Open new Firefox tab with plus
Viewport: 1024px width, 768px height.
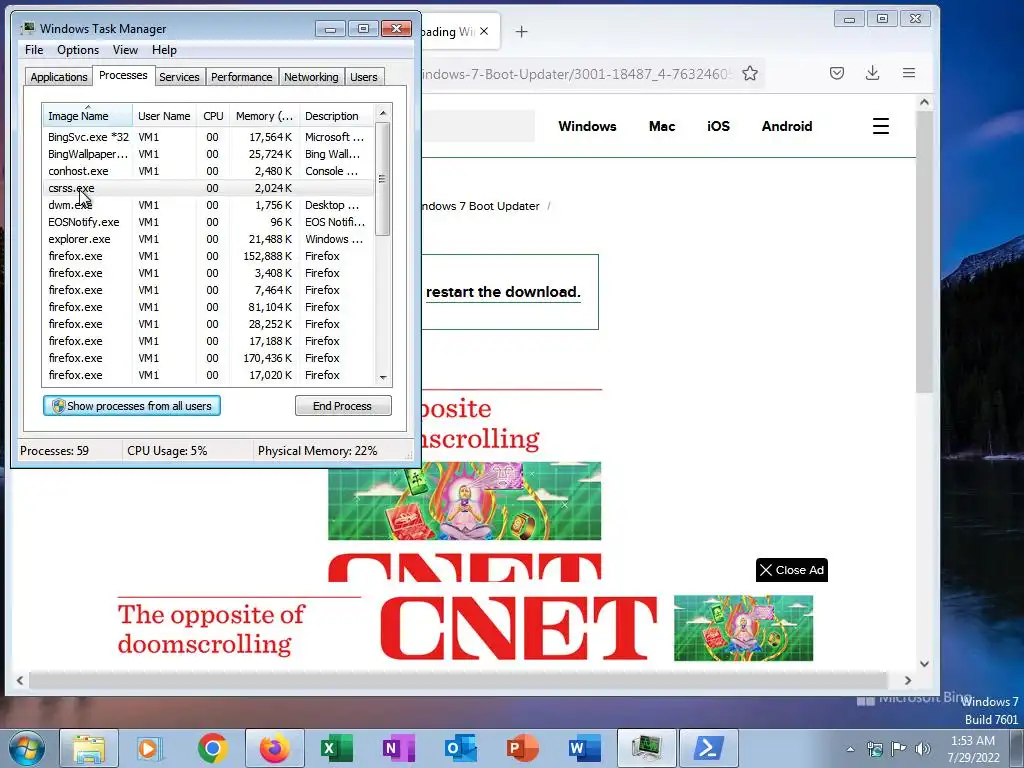[x=521, y=31]
